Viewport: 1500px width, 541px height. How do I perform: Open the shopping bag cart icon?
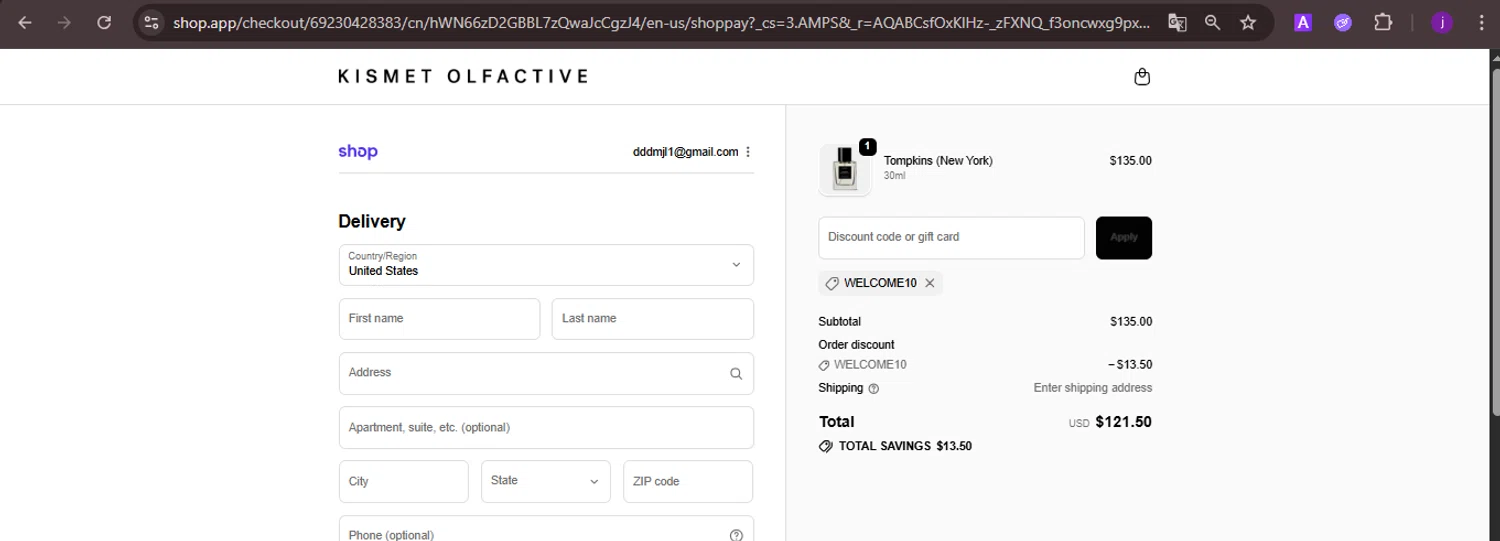(1142, 77)
